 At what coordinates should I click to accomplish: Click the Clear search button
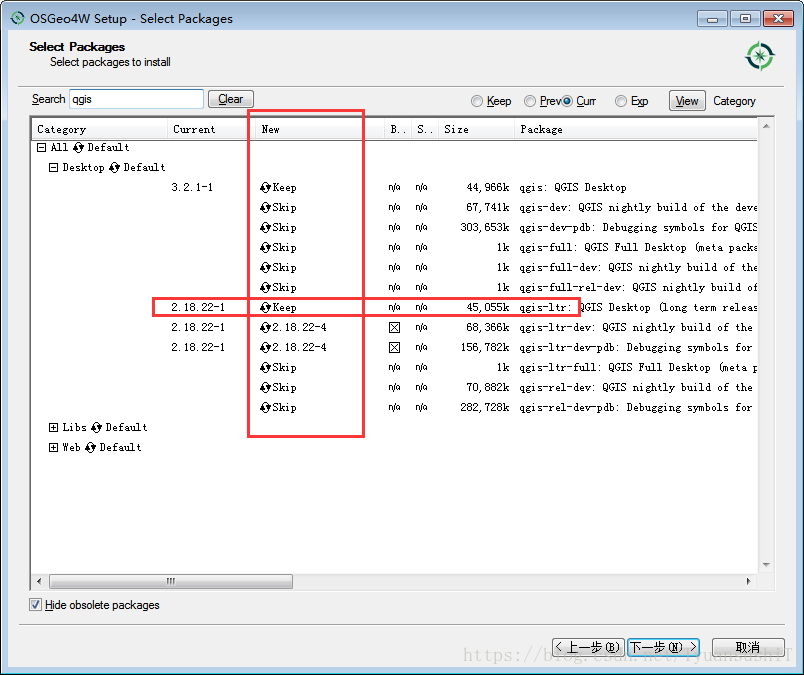tap(231, 99)
